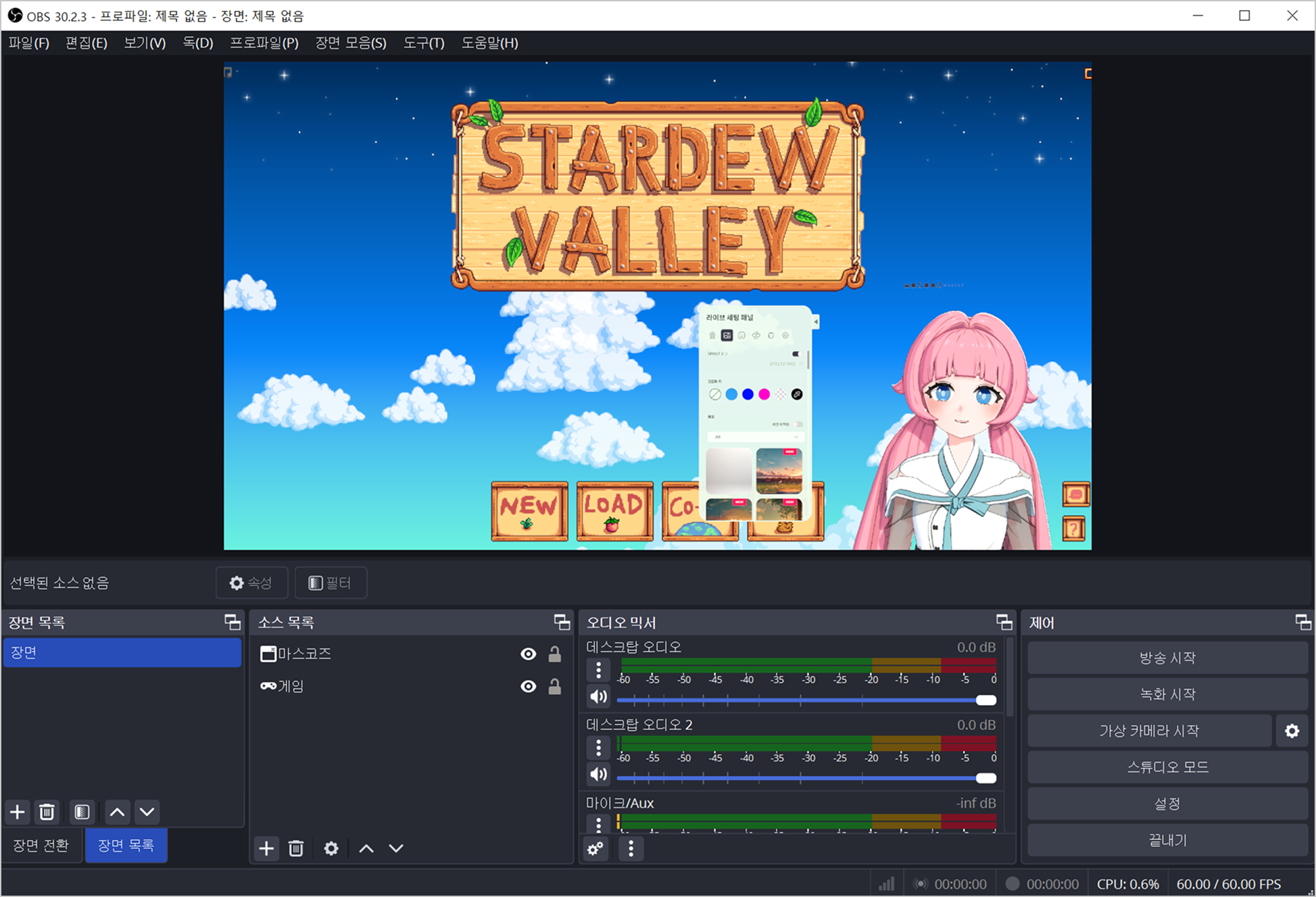Image resolution: width=1316 pixels, height=897 pixels.
Task: Enable 스튜디오 모드
Action: pos(1167,767)
